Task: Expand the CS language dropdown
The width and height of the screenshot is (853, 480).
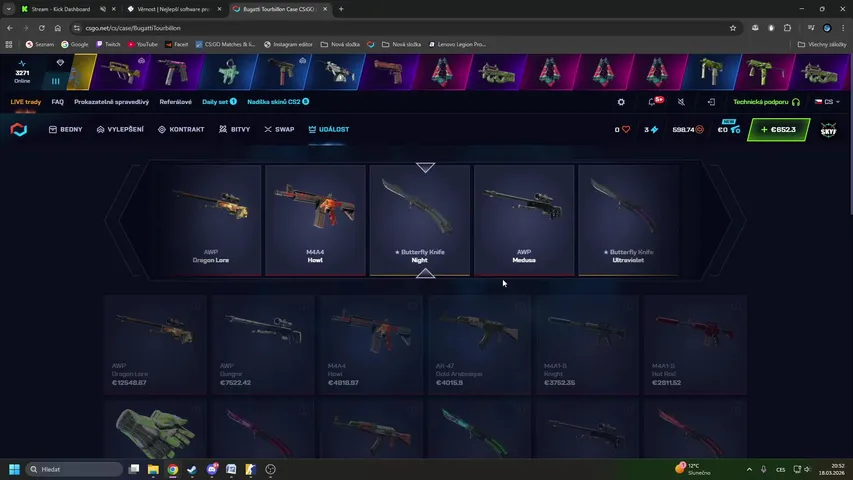Action: point(827,102)
